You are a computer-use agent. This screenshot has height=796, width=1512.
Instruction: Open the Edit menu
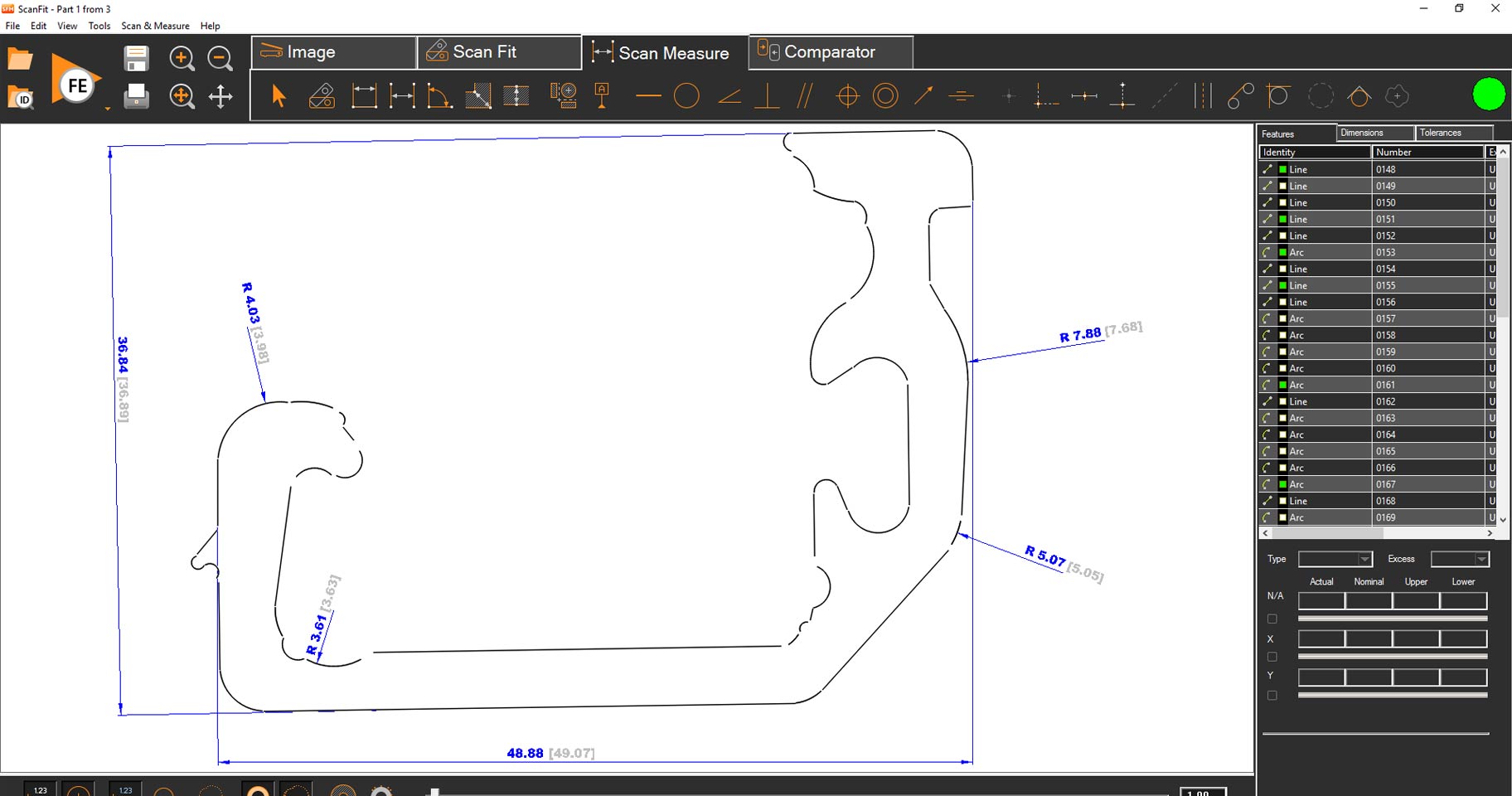point(38,26)
